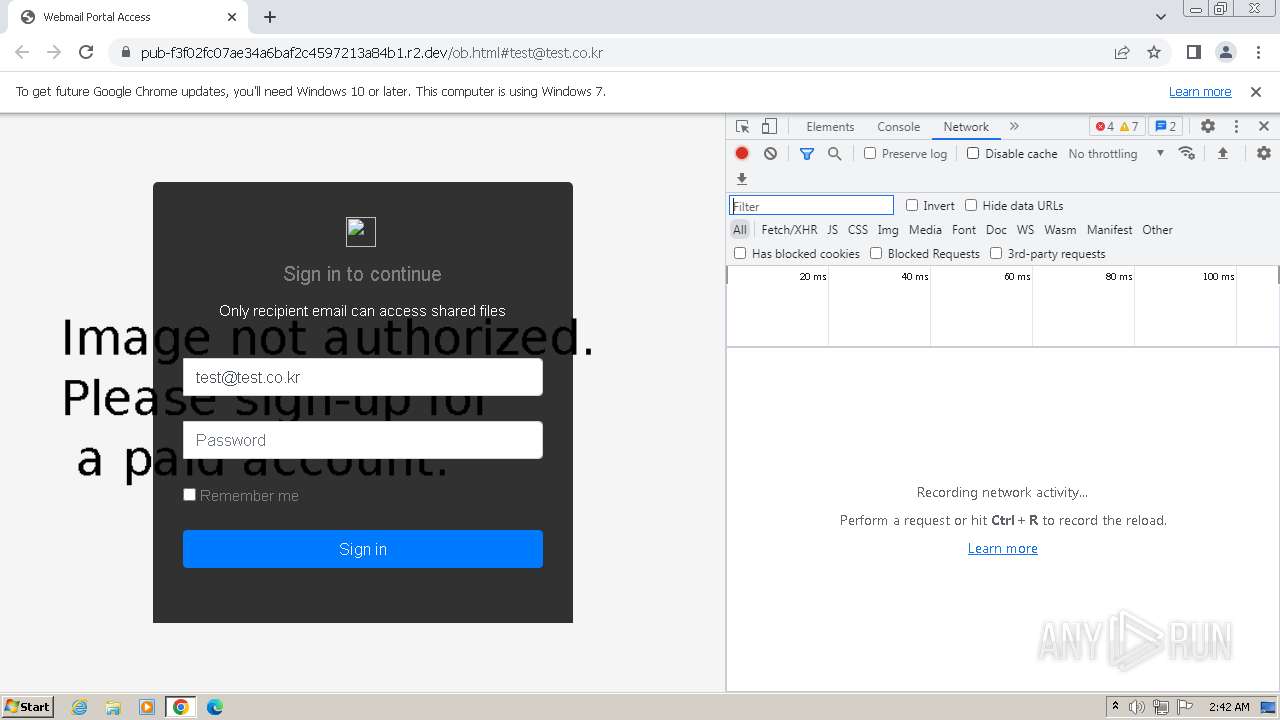Select the All request type filter
Image resolution: width=1280 pixels, height=720 pixels.
(x=740, y=230)
